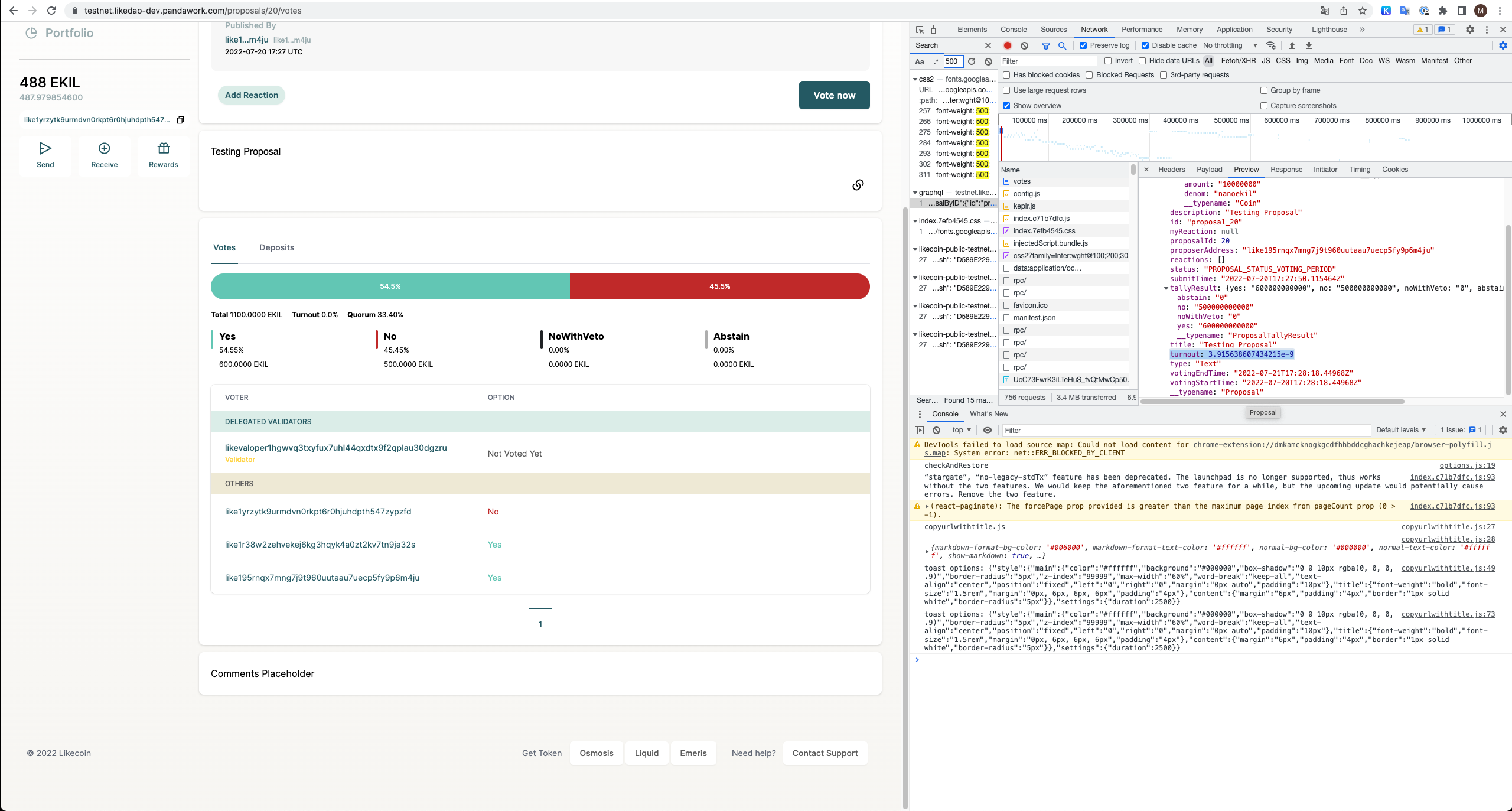Enable Use large request rows

1006,90
